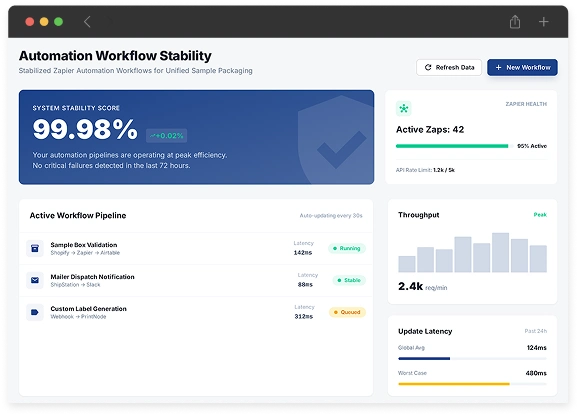Click the +0.02% trend badge

(x=167, y=136)
